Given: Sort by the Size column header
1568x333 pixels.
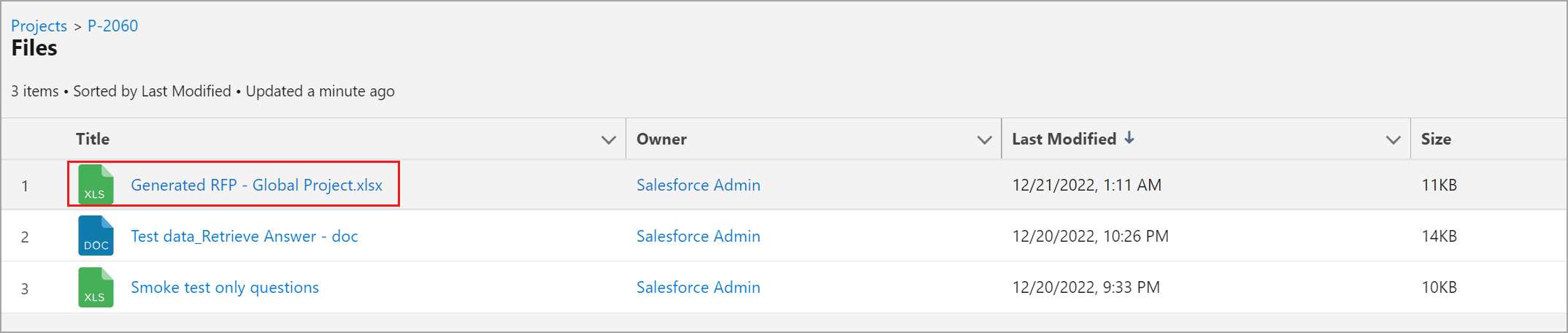Looking at the screenshot, I should pos(1436,139).
